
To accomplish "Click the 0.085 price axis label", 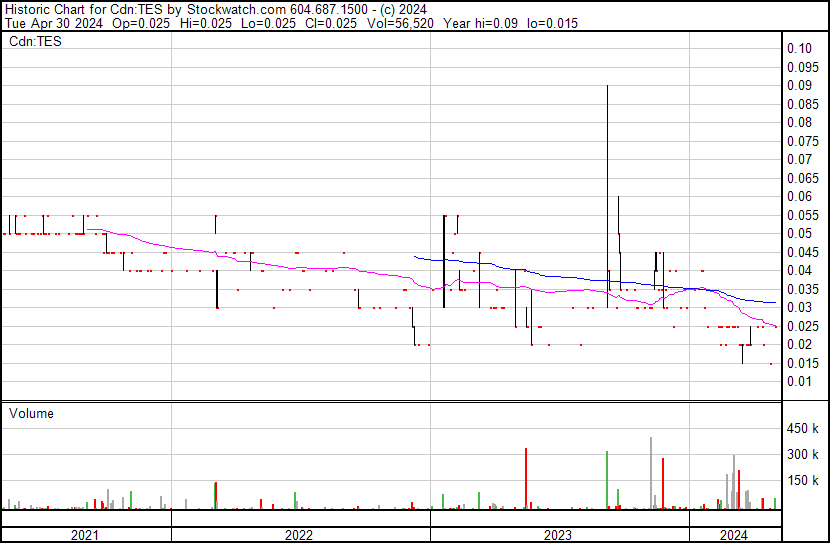I will click(x=803, y=104).
